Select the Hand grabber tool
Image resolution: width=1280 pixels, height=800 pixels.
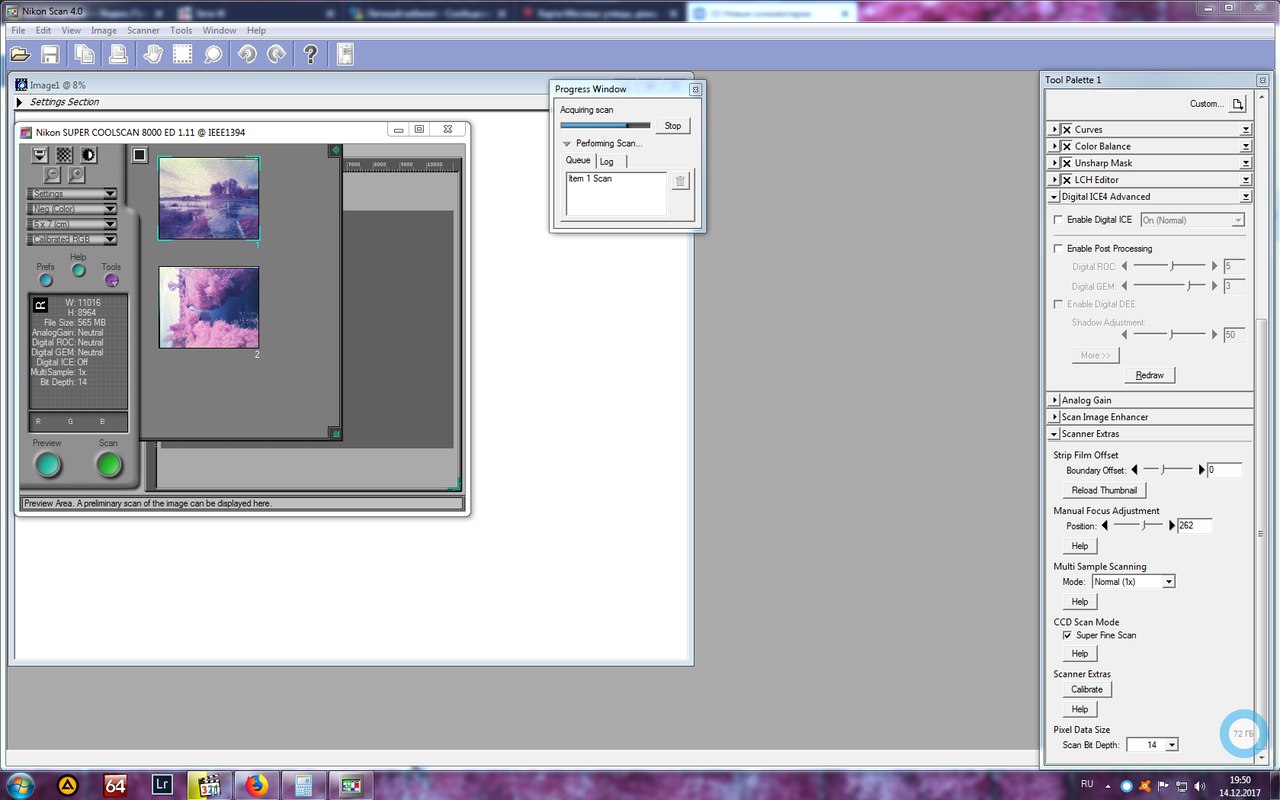[x=153, y=55]
